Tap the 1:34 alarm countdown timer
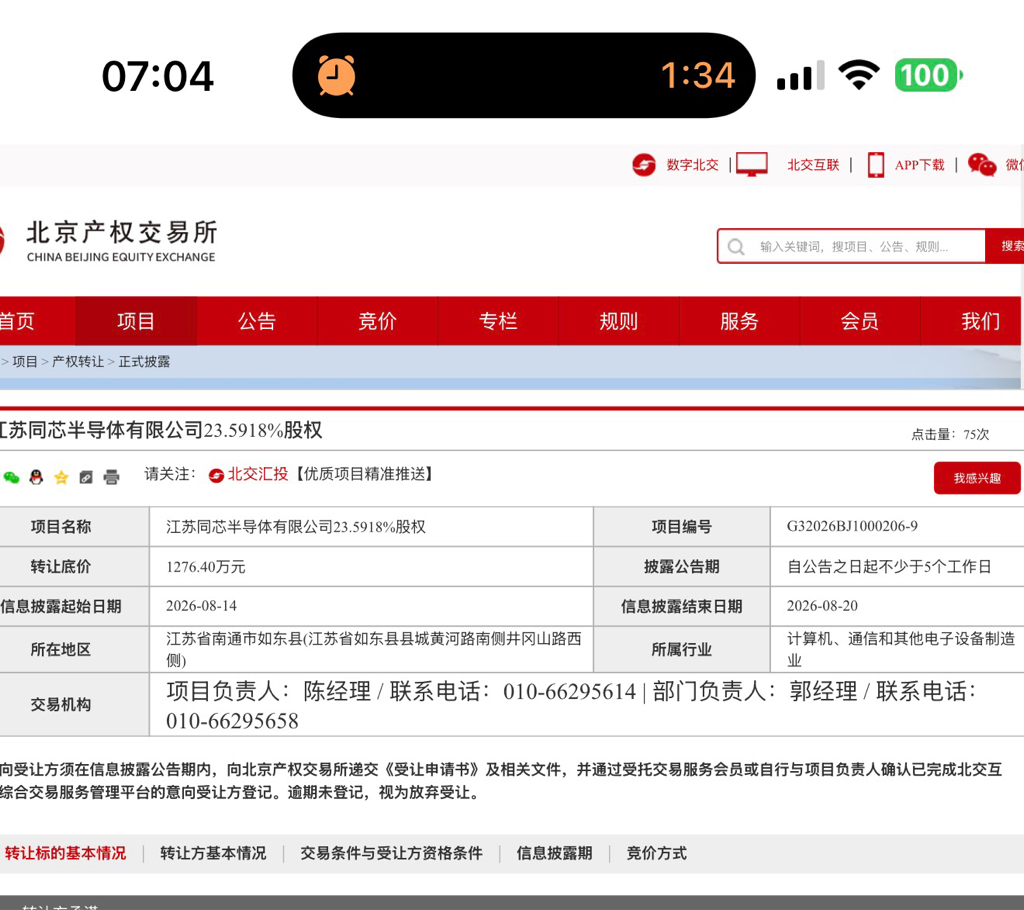This screenshot has height=910, width=1024. point(698,76)
